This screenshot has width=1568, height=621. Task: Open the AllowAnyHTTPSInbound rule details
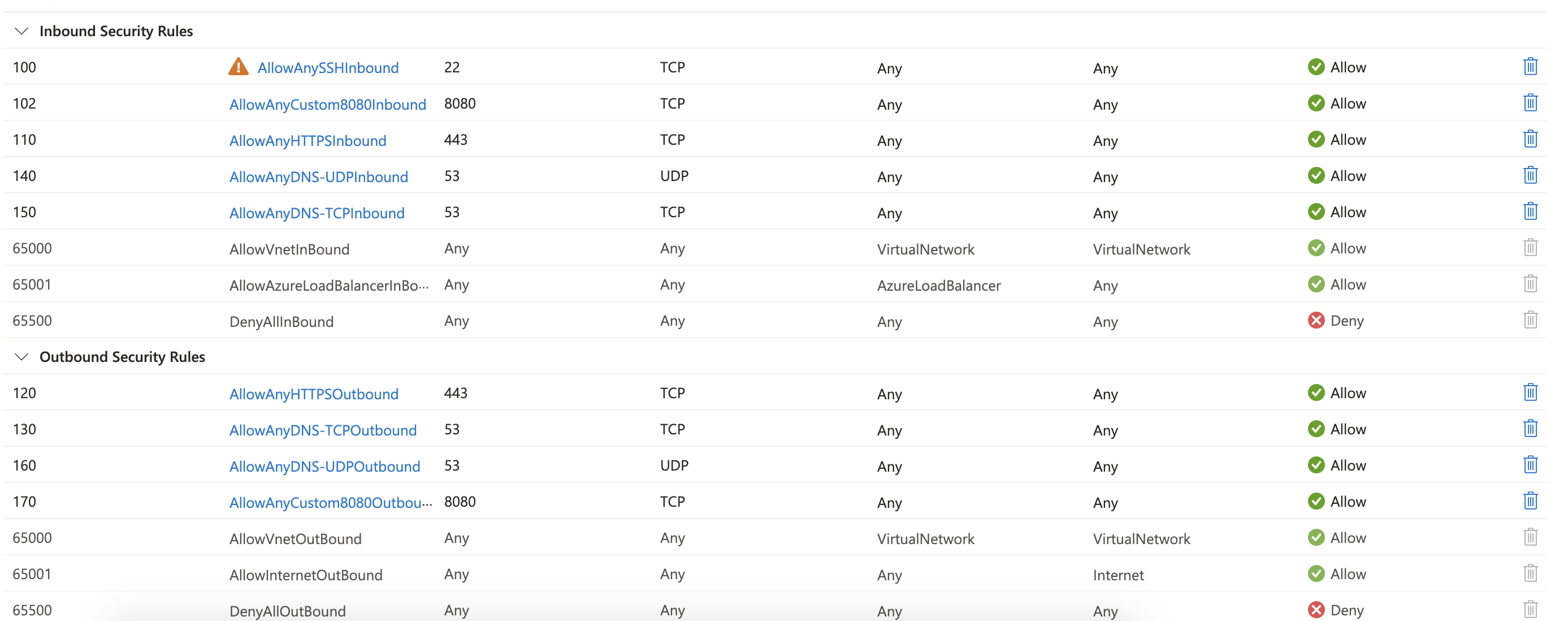coord(307,141)
